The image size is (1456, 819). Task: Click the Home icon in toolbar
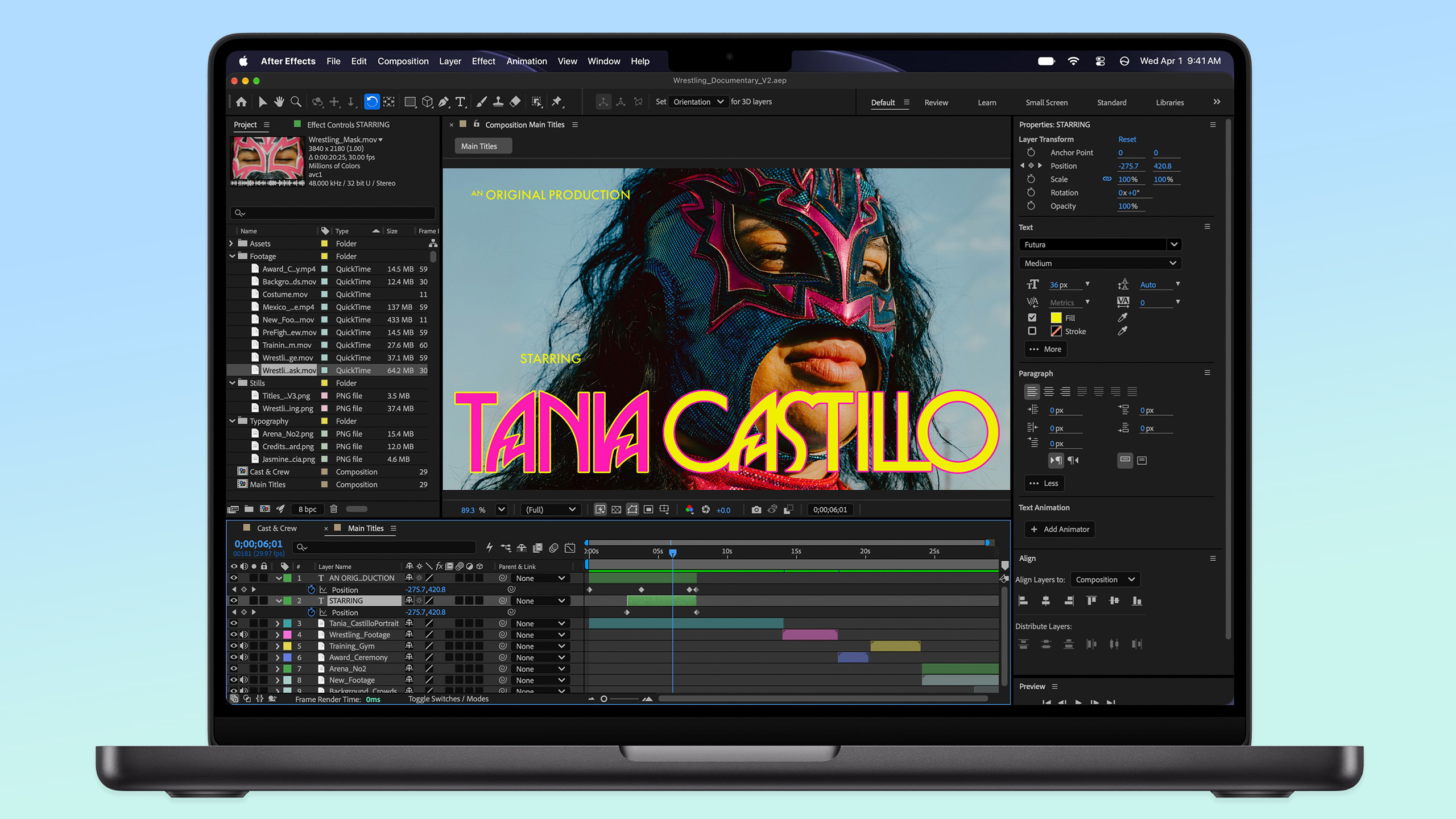(x=241, y=102)
